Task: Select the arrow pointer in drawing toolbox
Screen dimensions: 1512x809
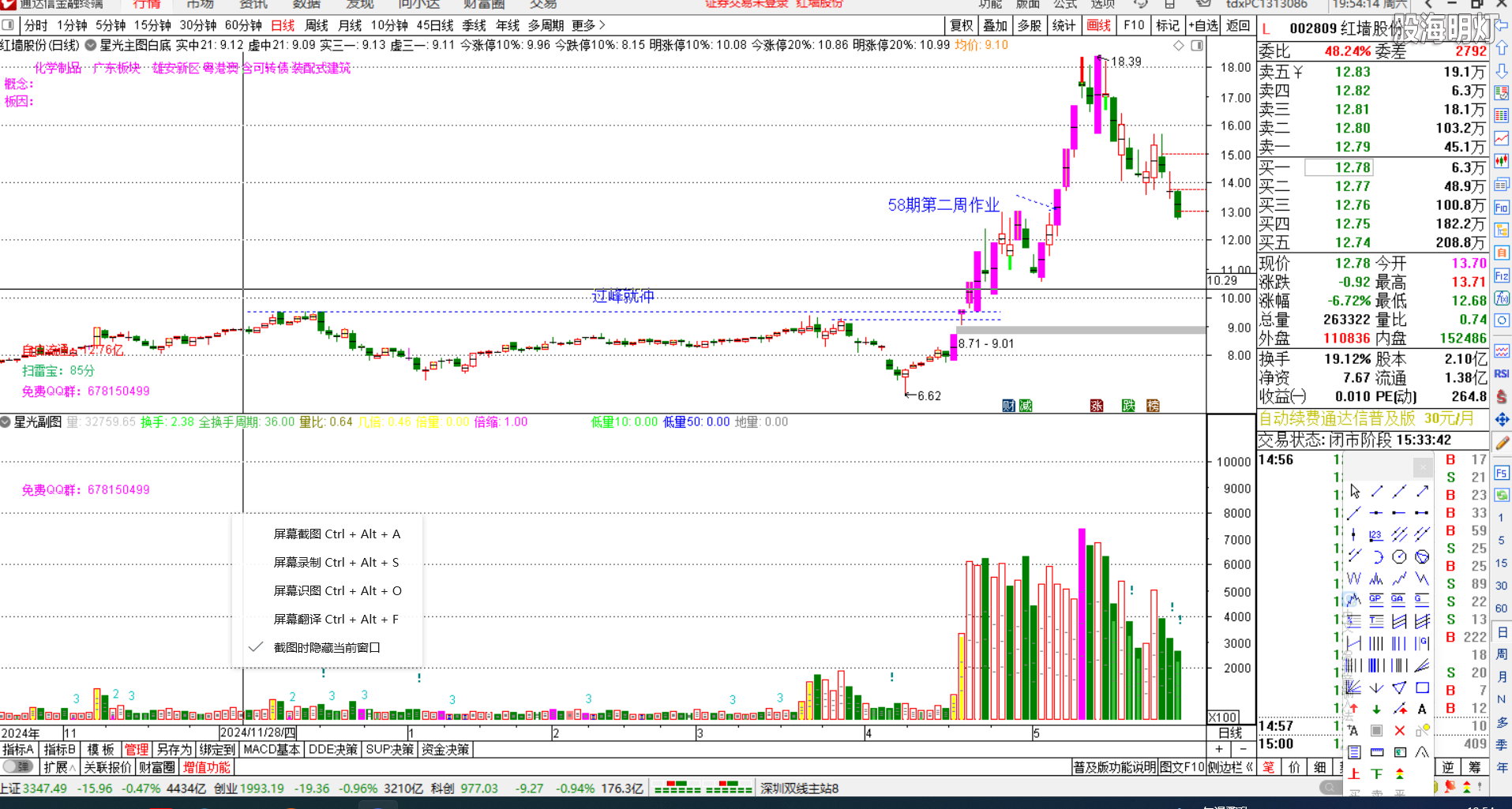Action: coord(1355,492)
